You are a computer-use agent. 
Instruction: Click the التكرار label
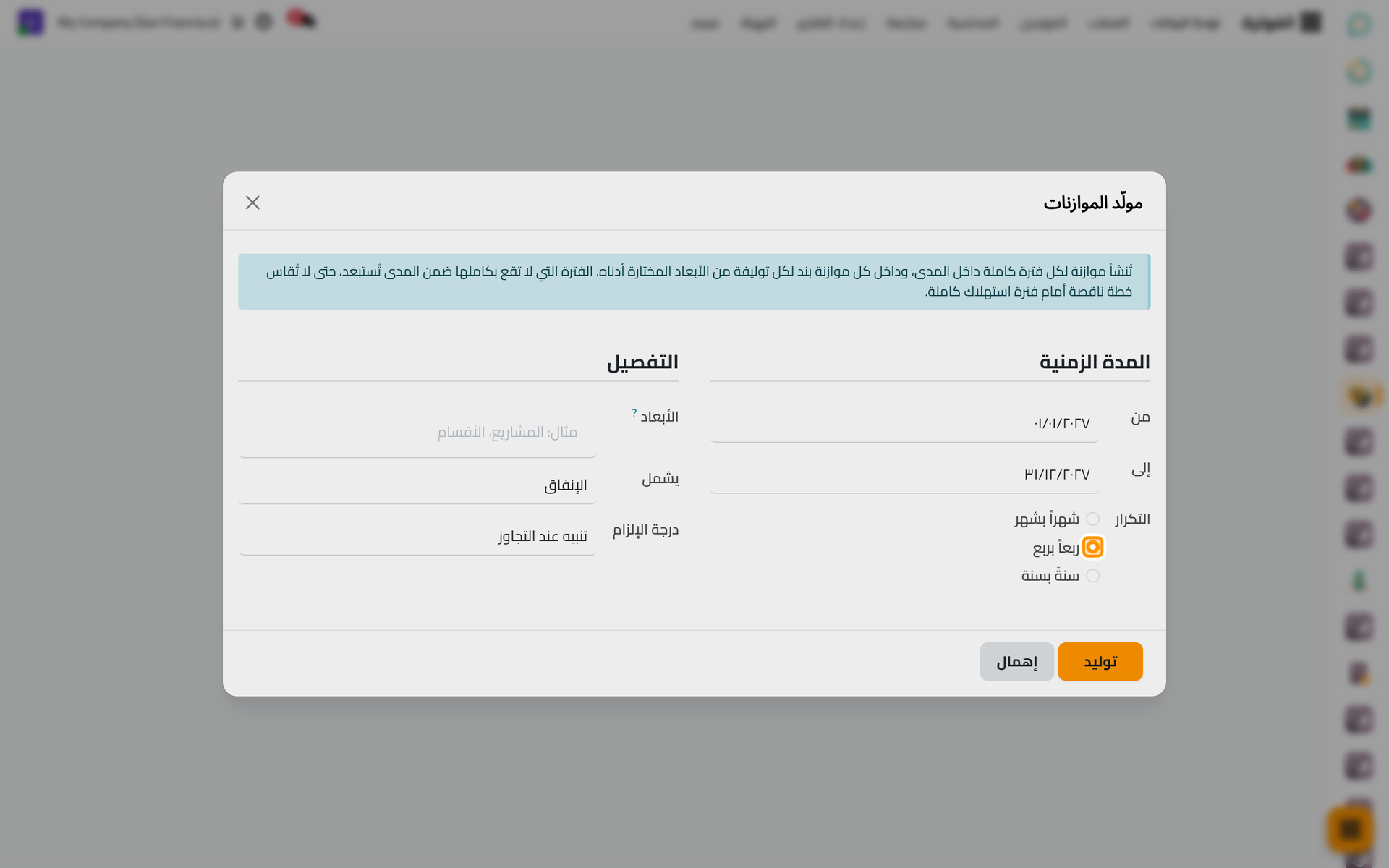tap(1132, 519)
